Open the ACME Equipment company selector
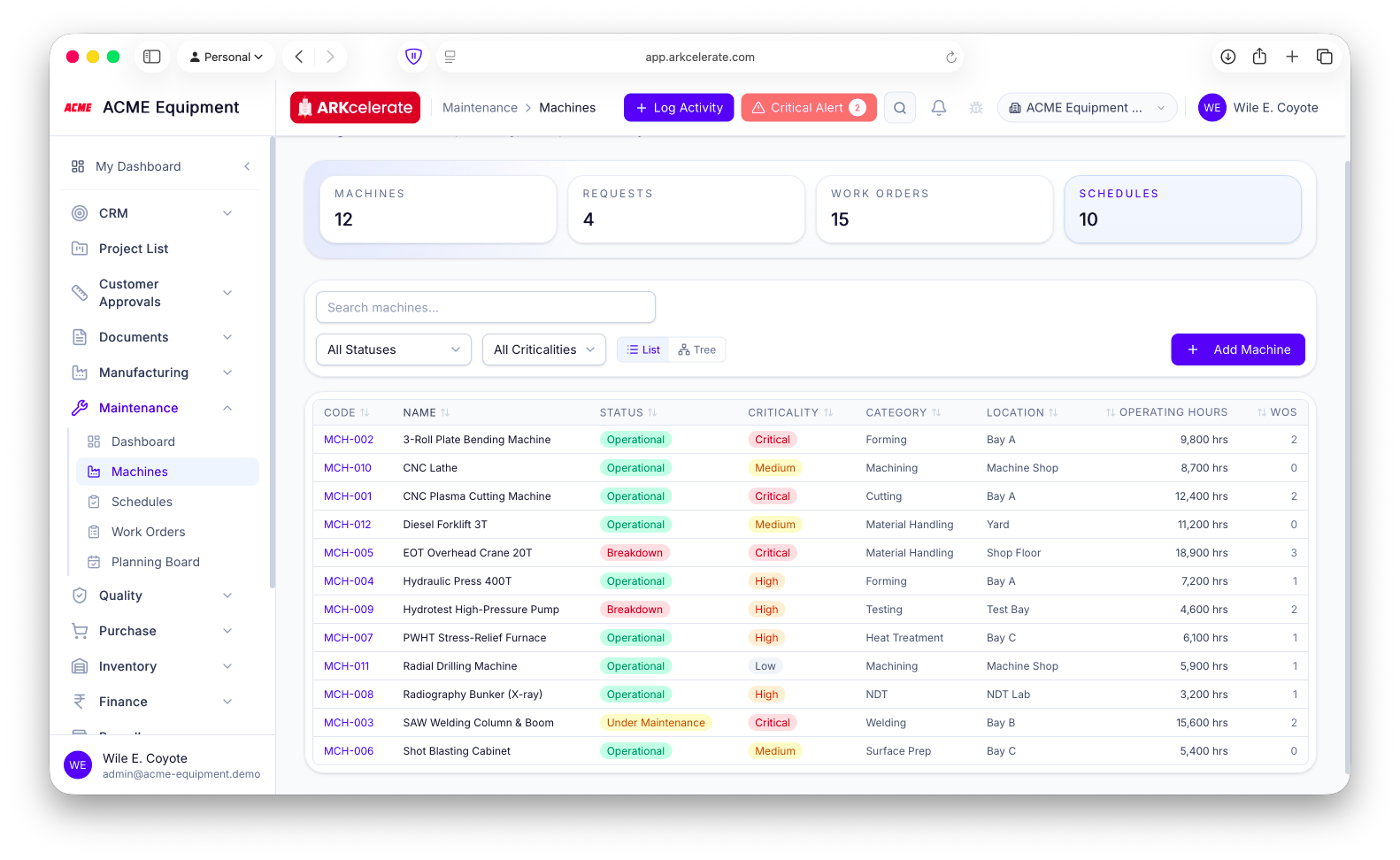This screenshot has width=1400, height=860. click(x=1088, y=108)
